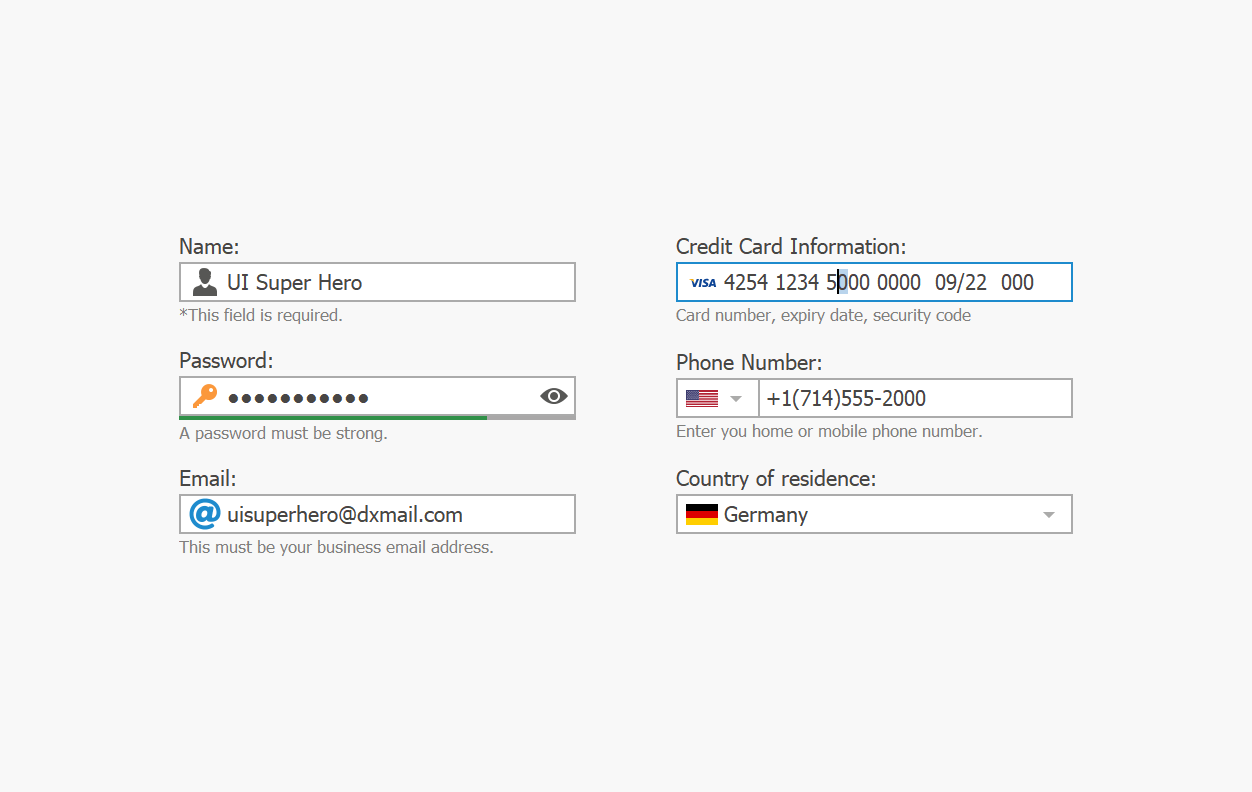The height and width of the screenshot is (792, 1252).
Task: Expand the Country of residence dropdown arrow
Action: 1049,514
